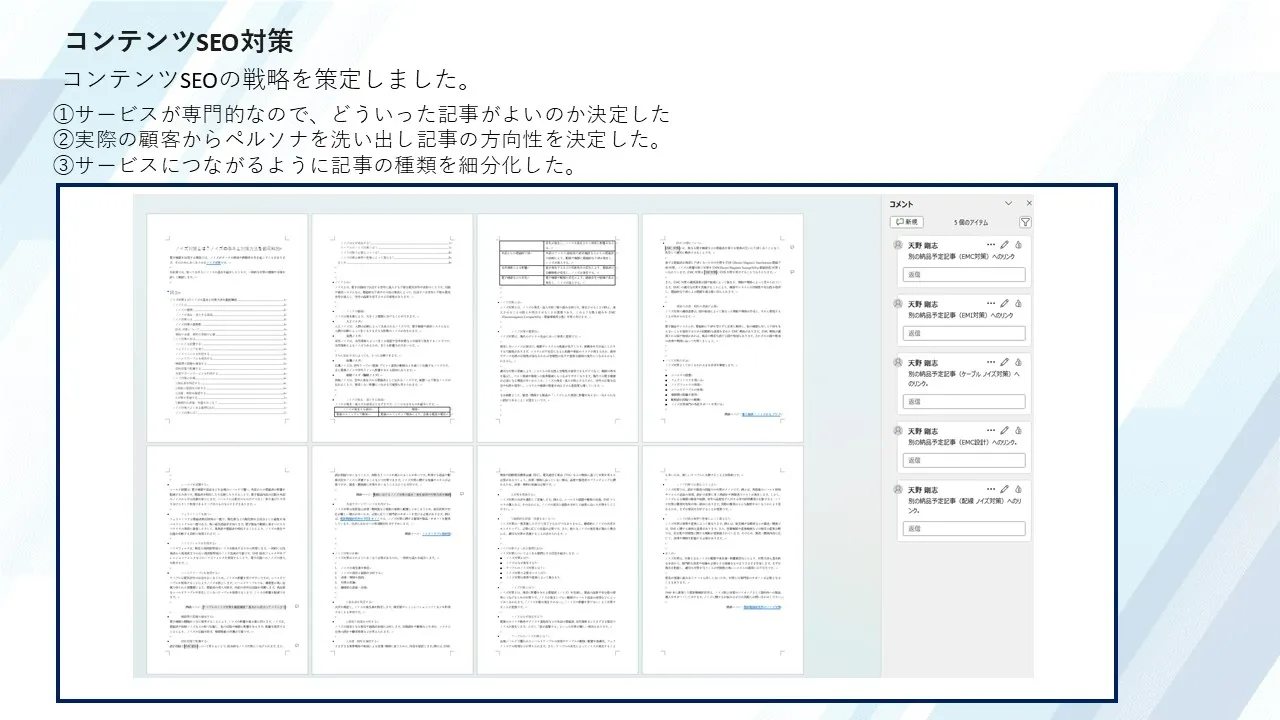Click author avatar on the EMI対策 comment
The height and width of the screenshot is (720, 1280).
(x=898, y=303)
